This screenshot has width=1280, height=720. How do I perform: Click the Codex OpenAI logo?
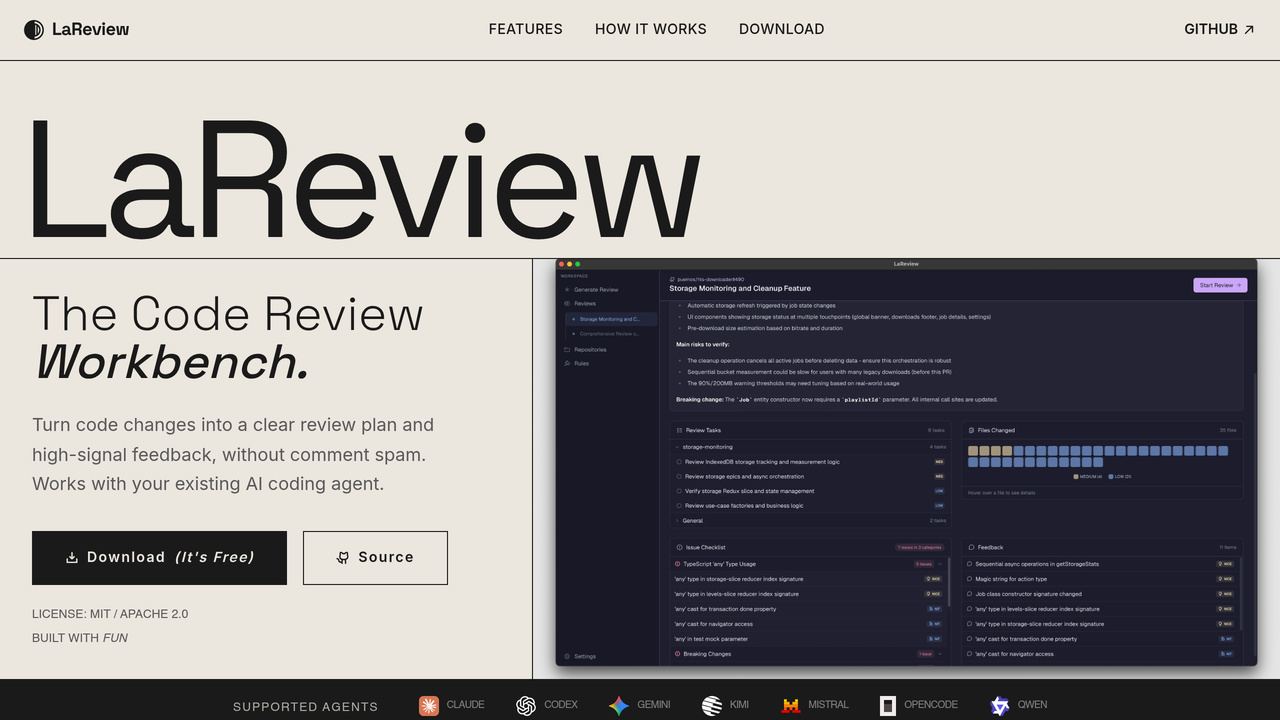[526, 705]
